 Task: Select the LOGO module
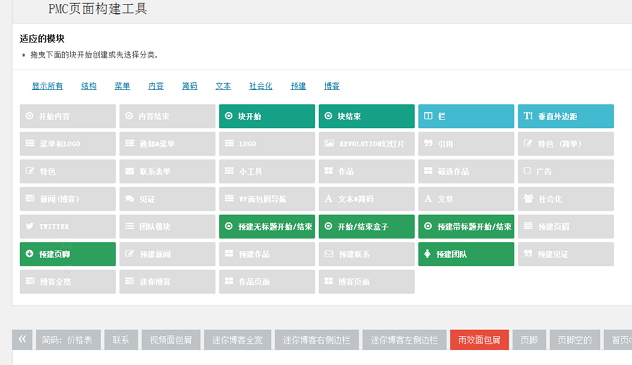point(267,144)
